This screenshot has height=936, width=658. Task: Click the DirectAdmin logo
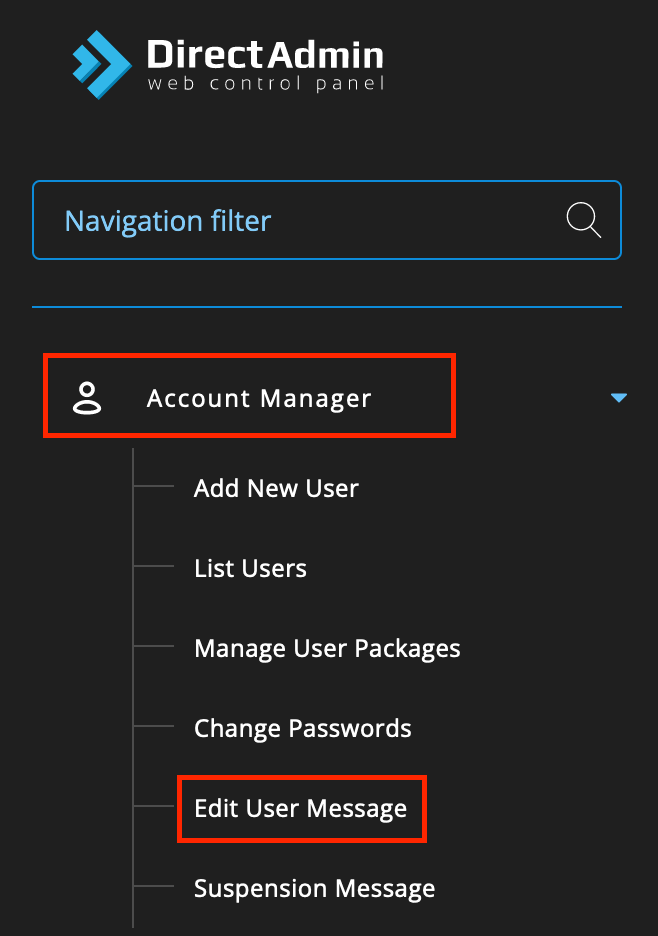click(x=227, y=64)
